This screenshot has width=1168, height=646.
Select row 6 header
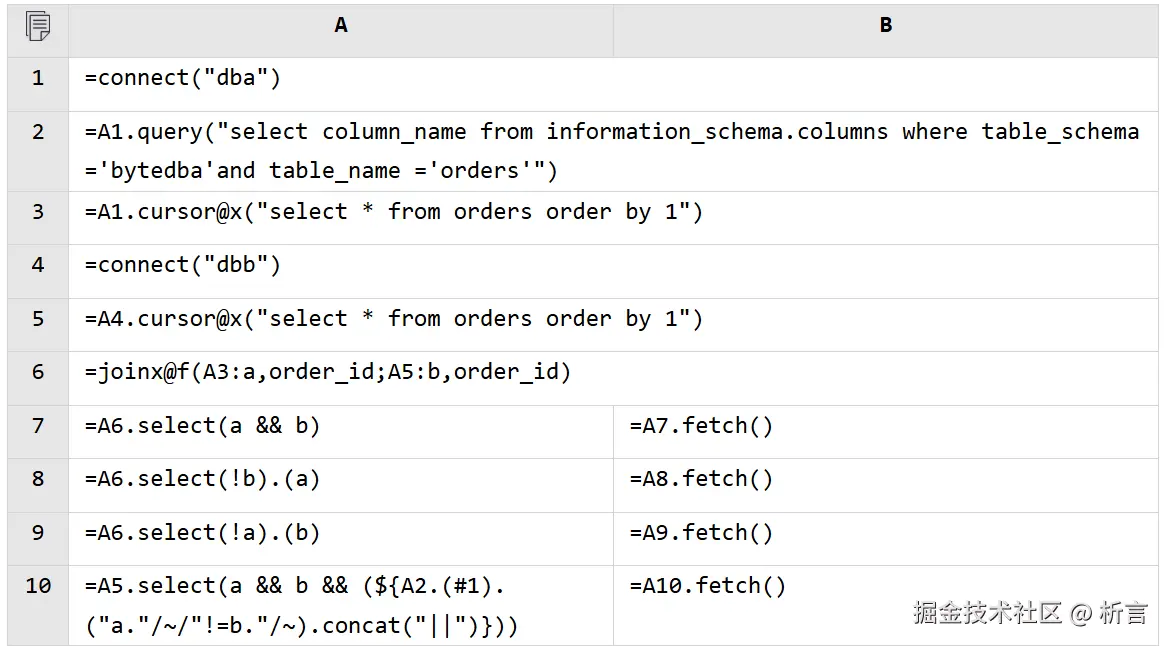(38, 373)
